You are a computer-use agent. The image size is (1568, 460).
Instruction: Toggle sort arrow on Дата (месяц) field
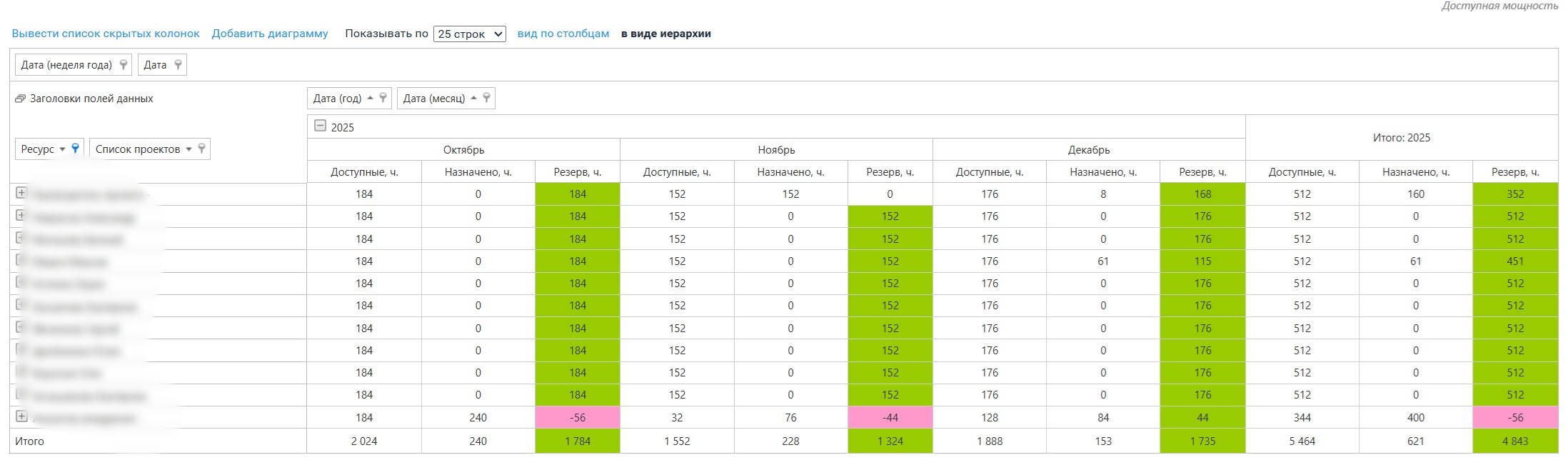(473, 99)
